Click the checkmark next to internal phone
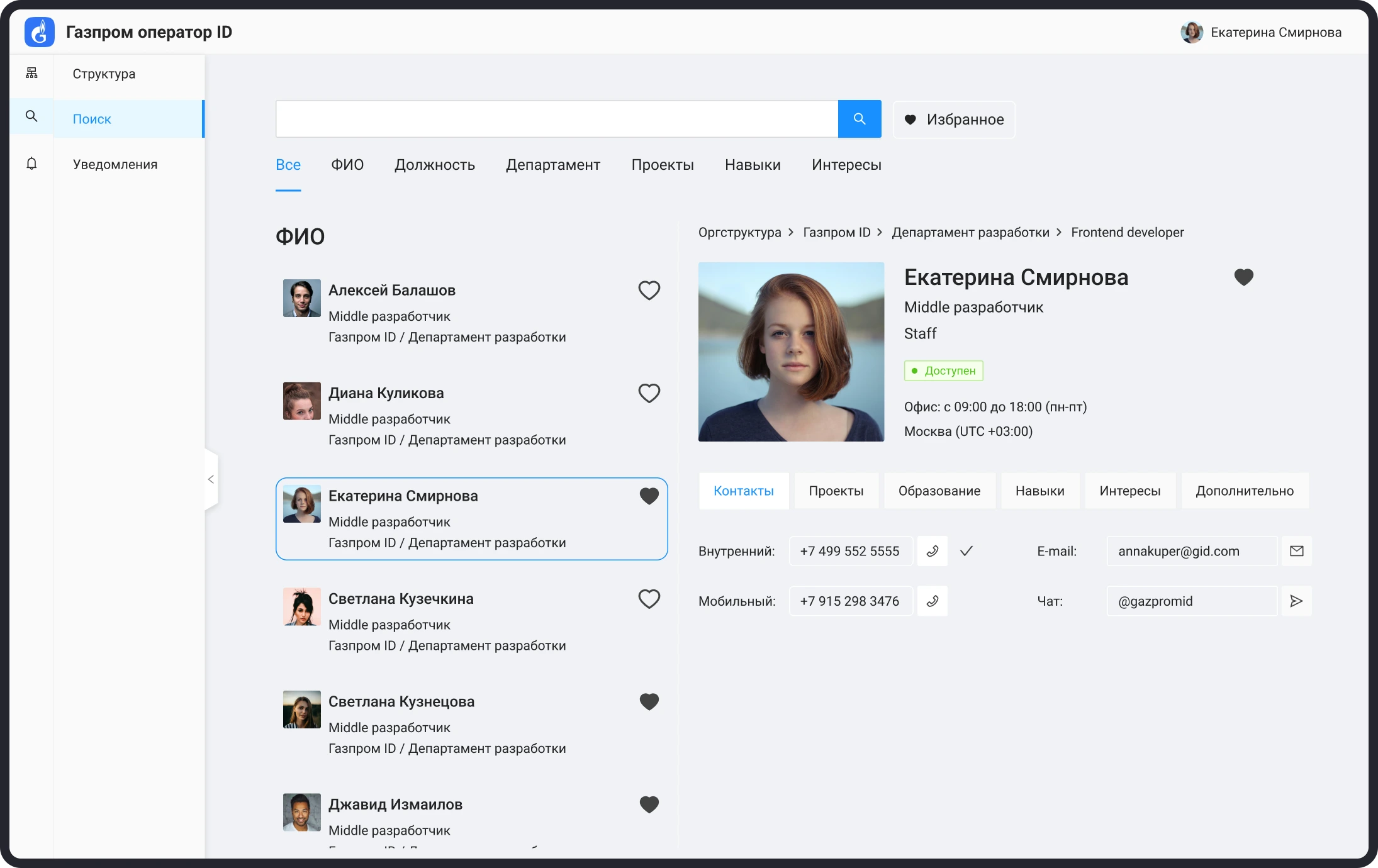1378x868 pixels. tap(966, 551)
